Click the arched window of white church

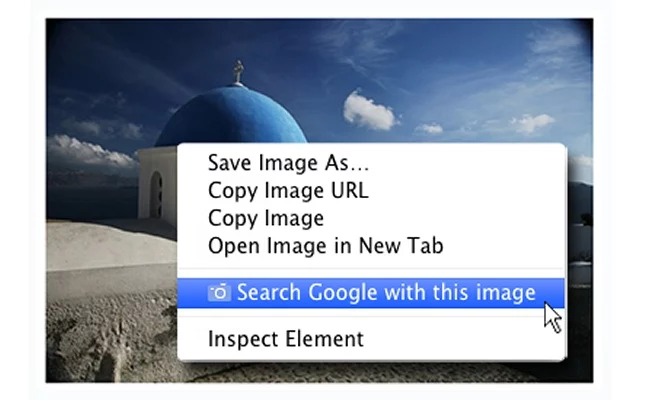[x=156, y=194]
